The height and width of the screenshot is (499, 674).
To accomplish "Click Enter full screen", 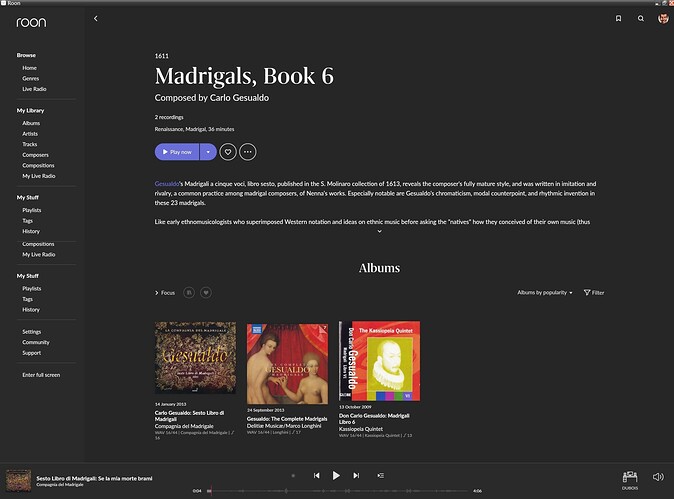I will pos(41,375).
